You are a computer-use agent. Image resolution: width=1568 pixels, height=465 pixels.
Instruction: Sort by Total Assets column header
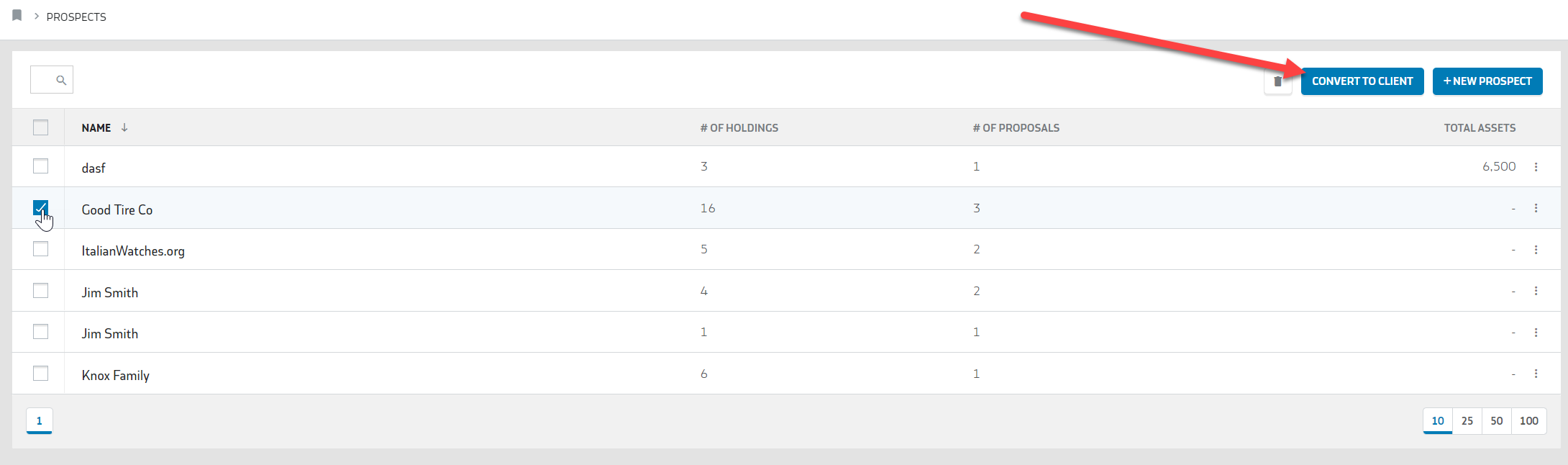coord(1479,128)
